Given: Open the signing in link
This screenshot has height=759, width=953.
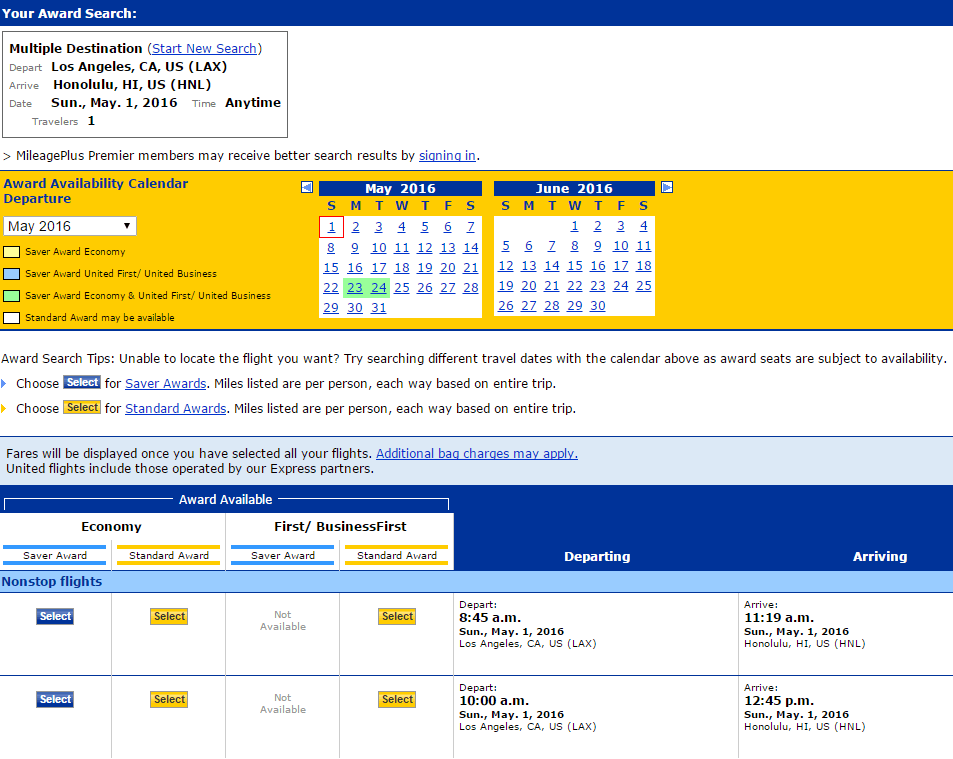Looking at the screenshot, I should coord(447,156).
